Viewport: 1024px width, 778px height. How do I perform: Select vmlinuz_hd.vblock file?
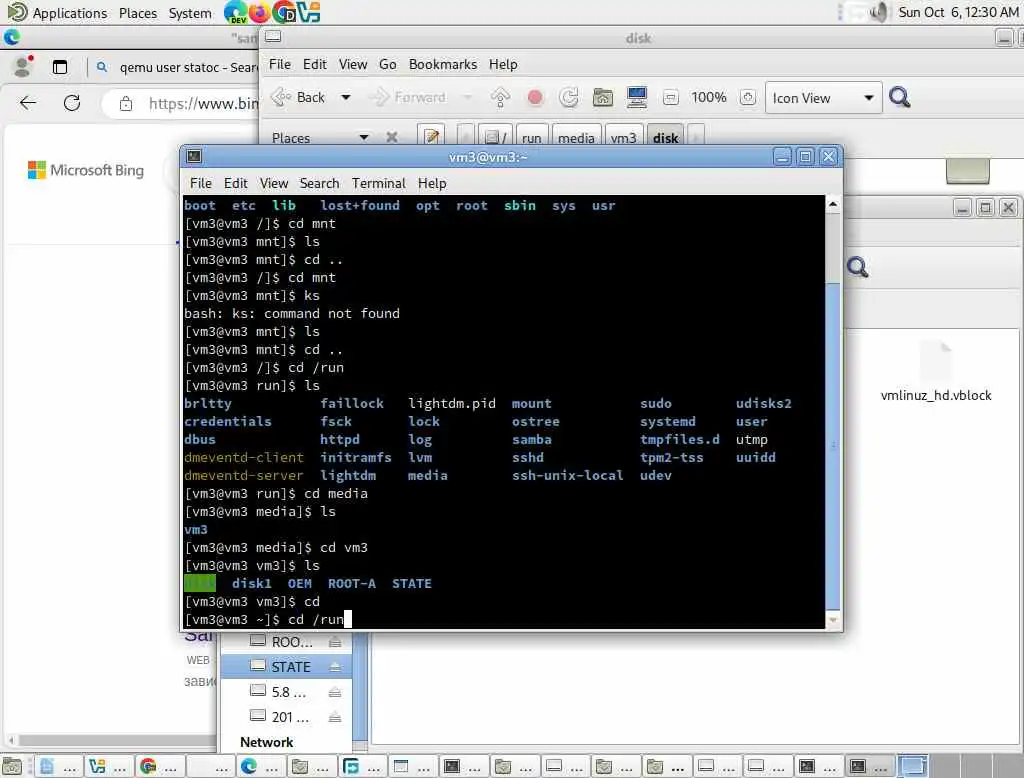(936, 370)
